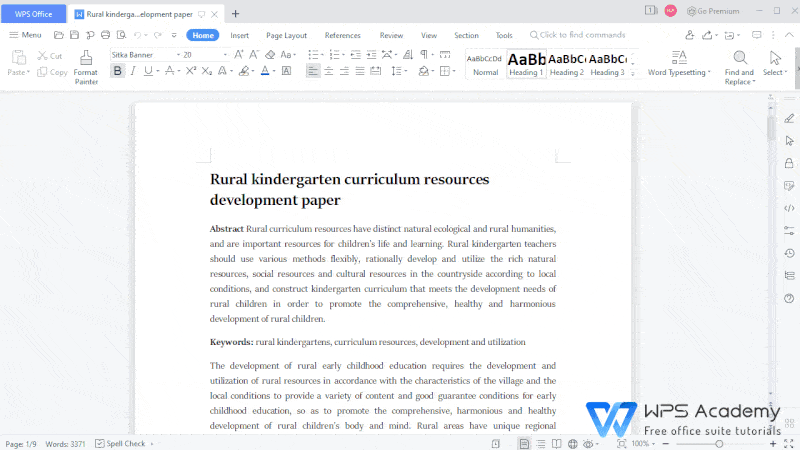Open the font name dropdown

point(179,55)
